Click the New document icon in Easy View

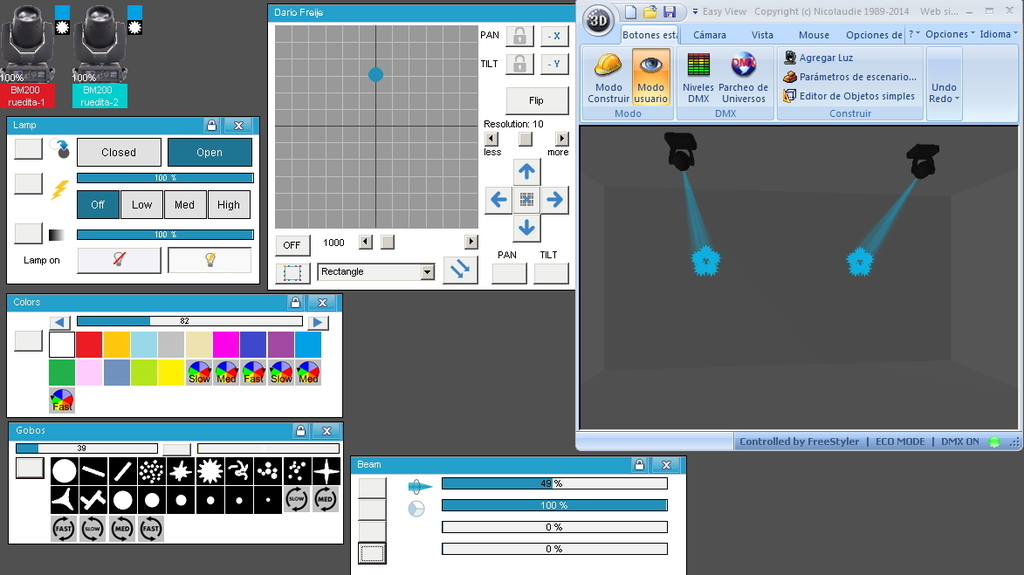[x=630, y=12]
